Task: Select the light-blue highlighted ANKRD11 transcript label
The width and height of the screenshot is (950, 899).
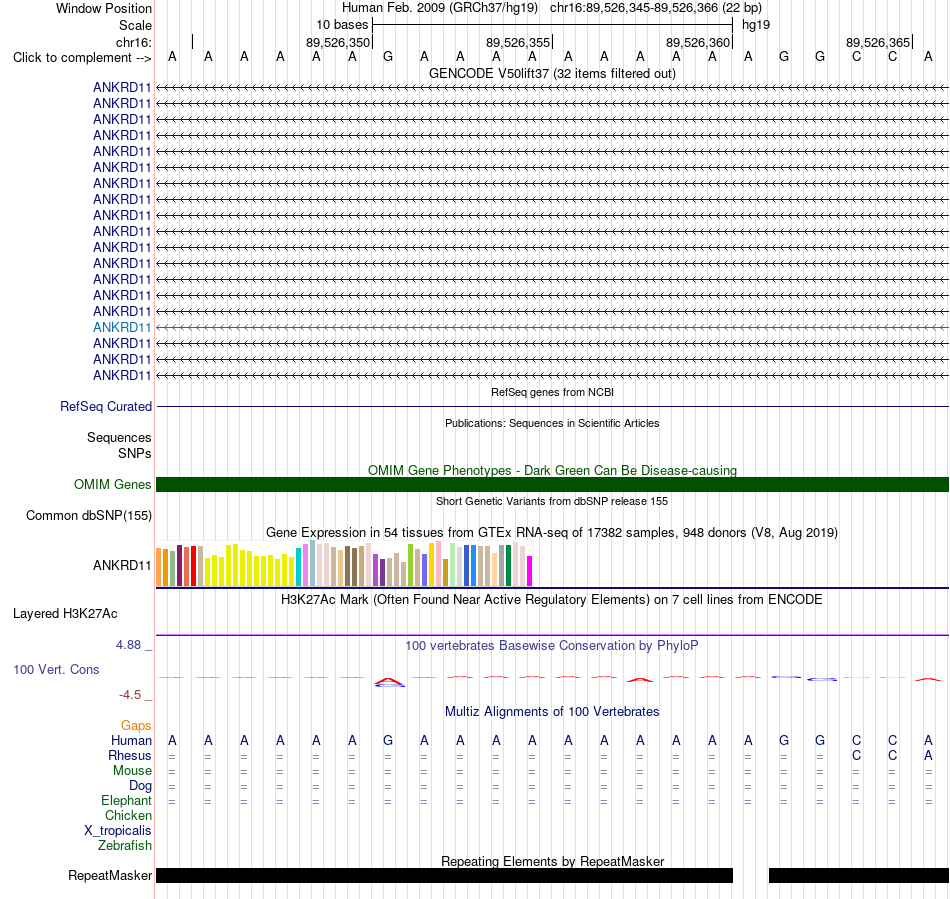Action: pos(122,328)
